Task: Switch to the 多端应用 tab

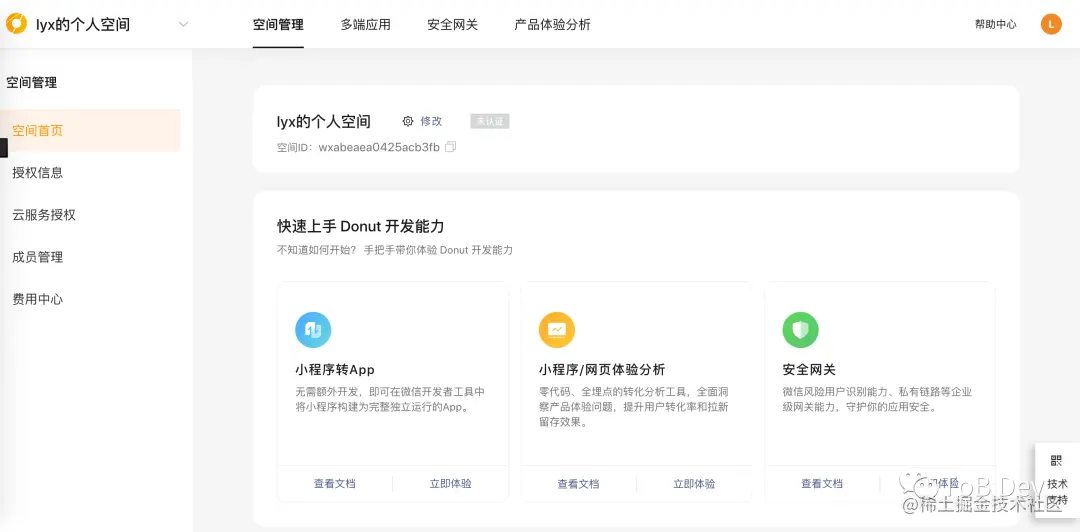Action: (x=366, y=25)
